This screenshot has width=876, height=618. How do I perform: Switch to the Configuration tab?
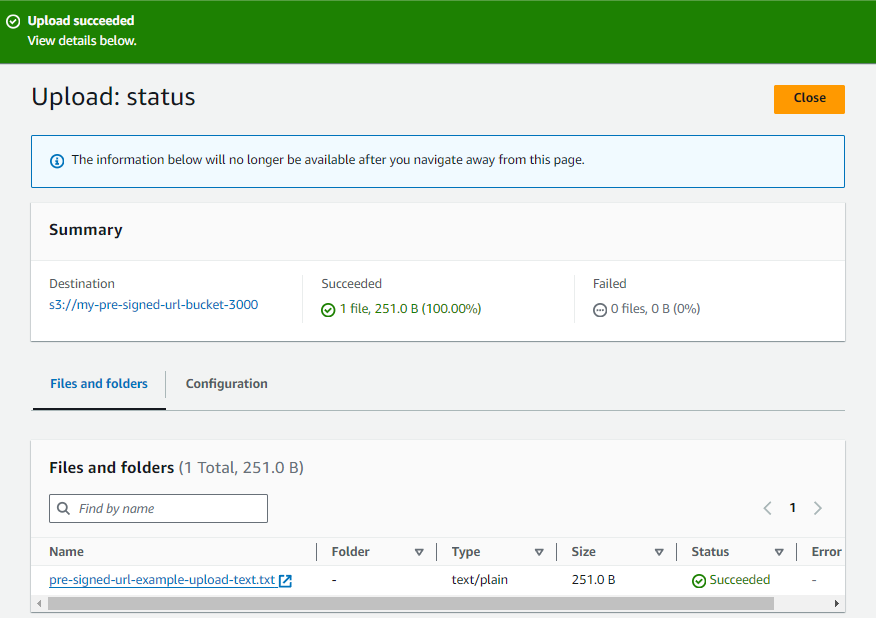click(226, 384)
